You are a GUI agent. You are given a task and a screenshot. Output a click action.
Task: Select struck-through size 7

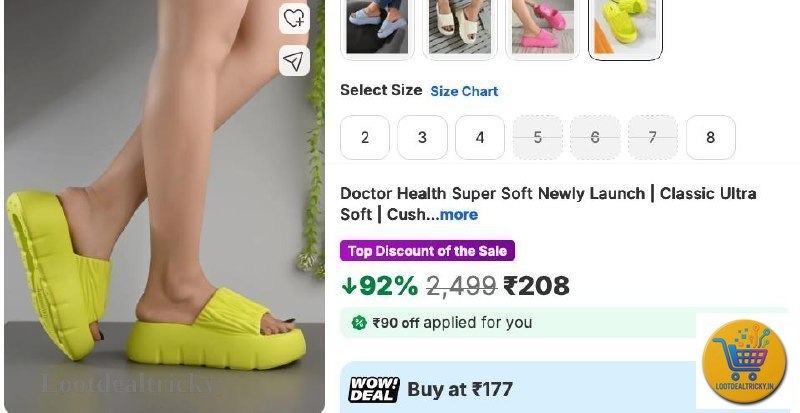click(653, 137)
